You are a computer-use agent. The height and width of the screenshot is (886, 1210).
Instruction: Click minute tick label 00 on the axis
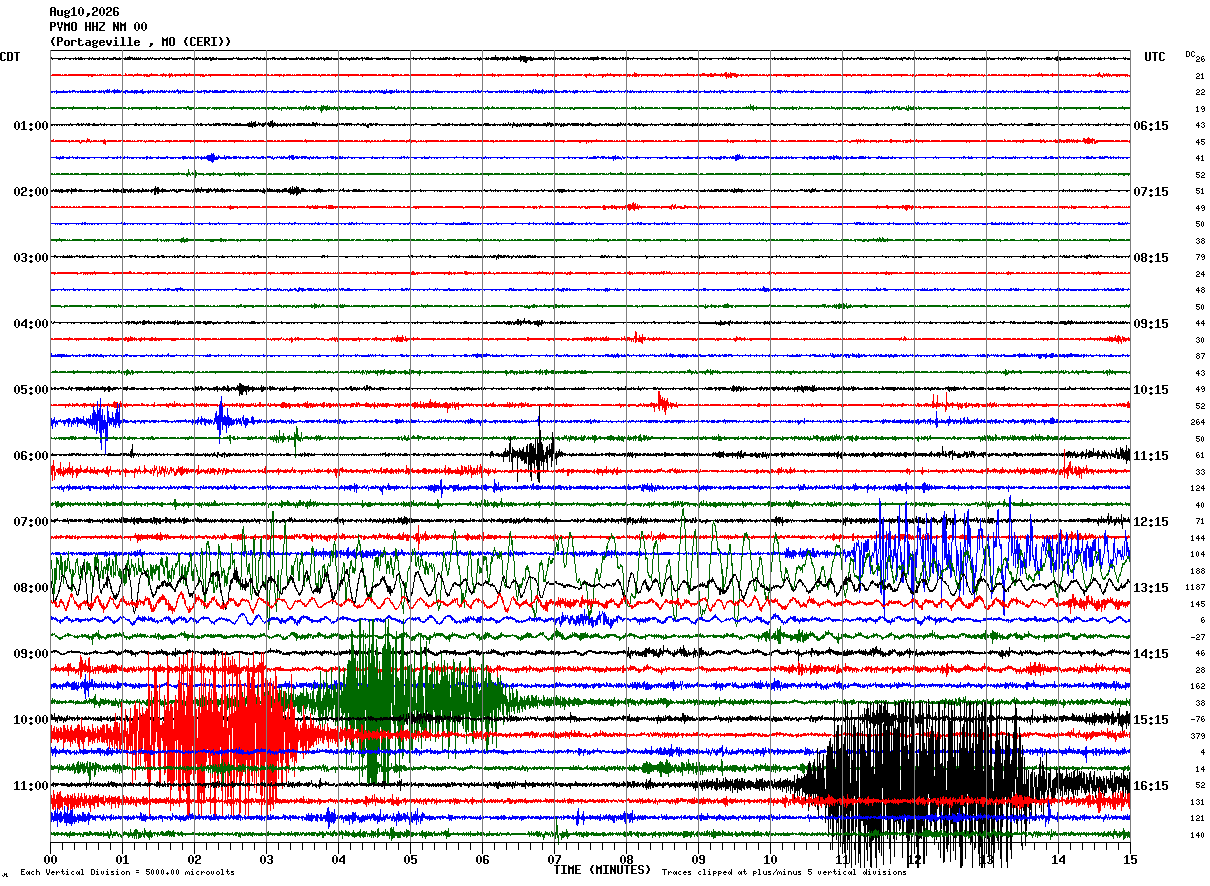pyautogui.click(x=50, y=859)
